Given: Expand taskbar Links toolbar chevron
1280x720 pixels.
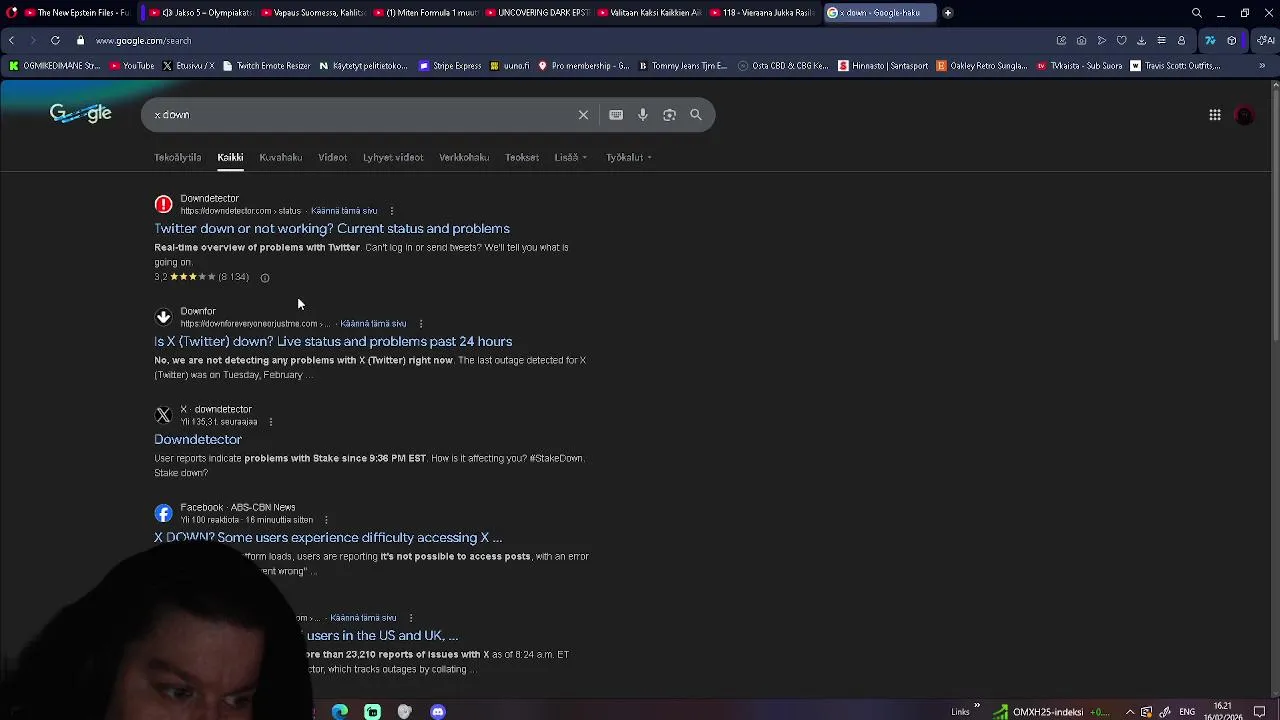Looking at the screenshot, I should click(977, 707).
